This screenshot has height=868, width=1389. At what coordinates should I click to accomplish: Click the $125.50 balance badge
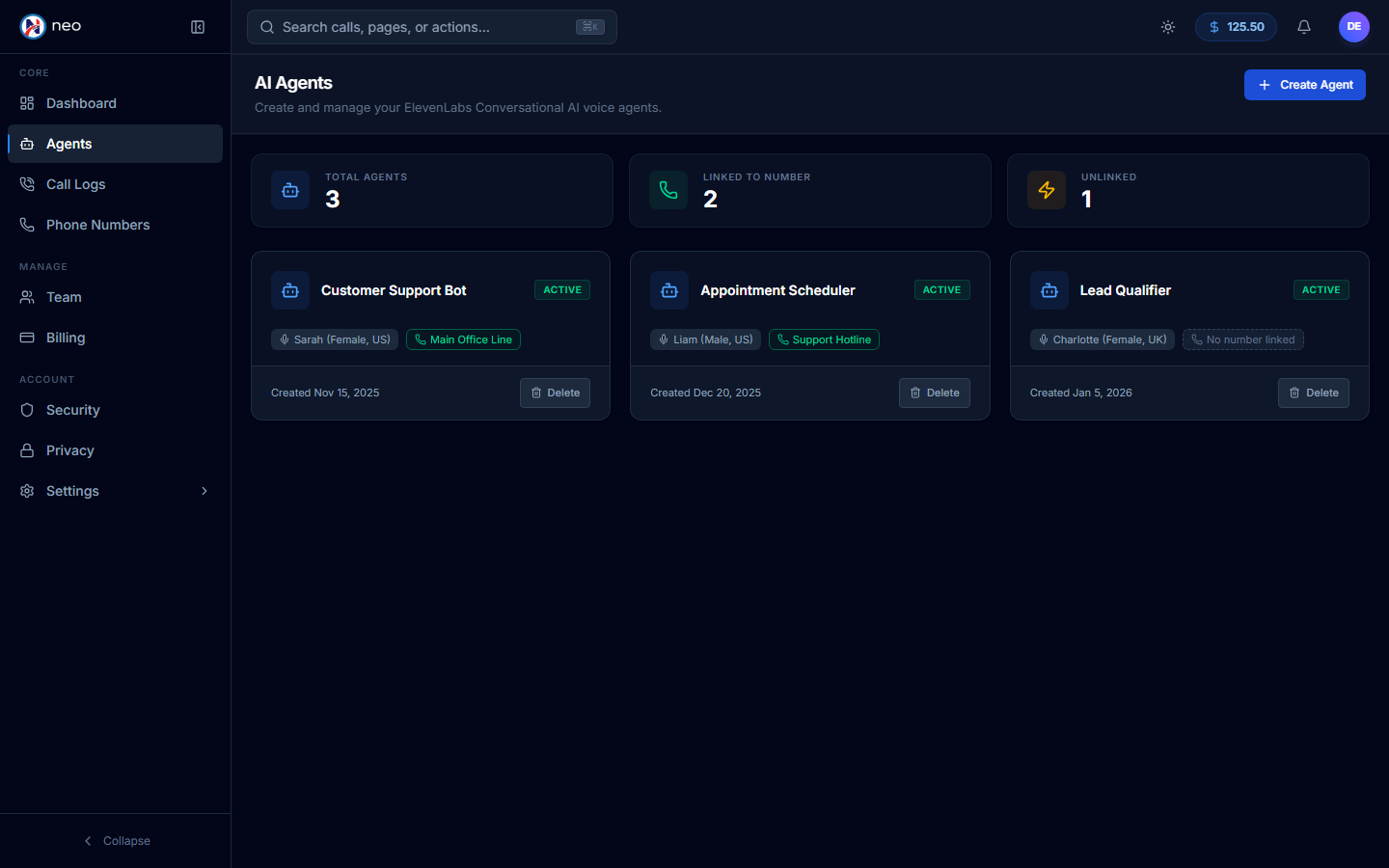coord(1236,27)
